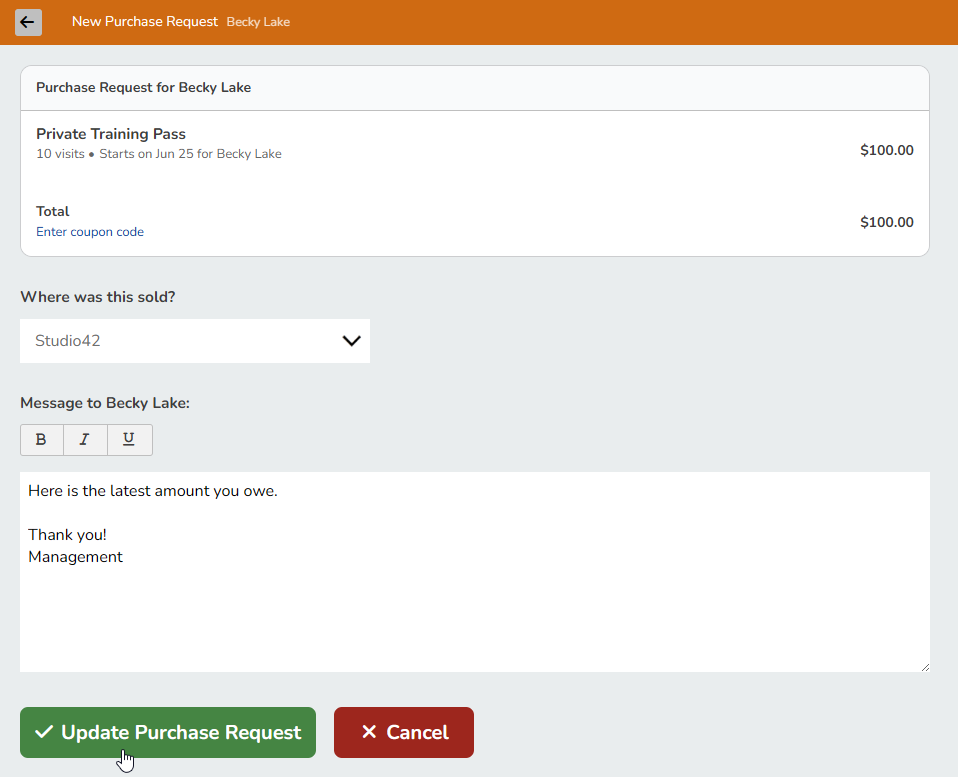Open the Studio42 sale location dropdown
958x777 pixels.
click(180, 341)
